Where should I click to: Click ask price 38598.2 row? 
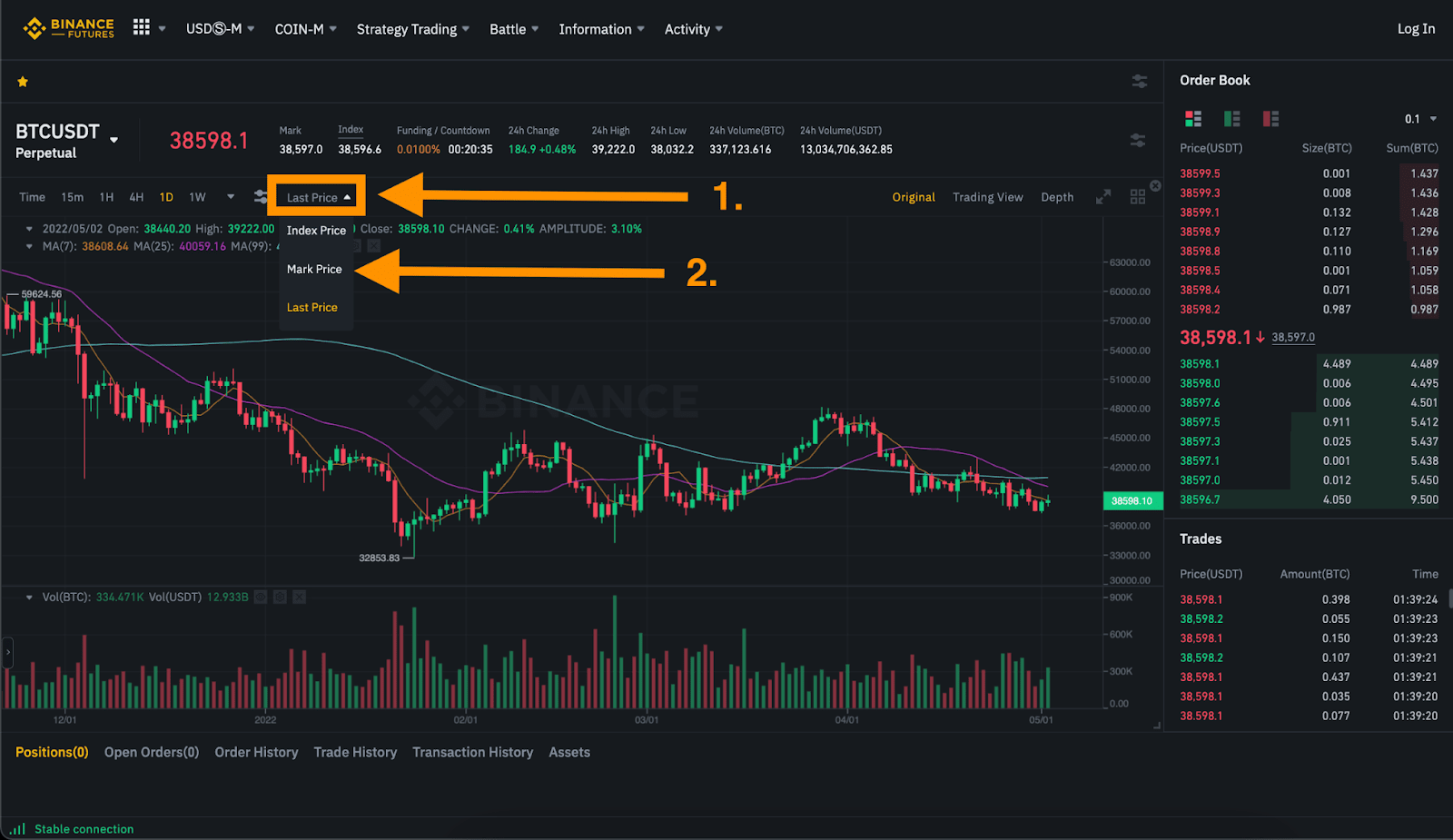click(x=1309, y=310)
